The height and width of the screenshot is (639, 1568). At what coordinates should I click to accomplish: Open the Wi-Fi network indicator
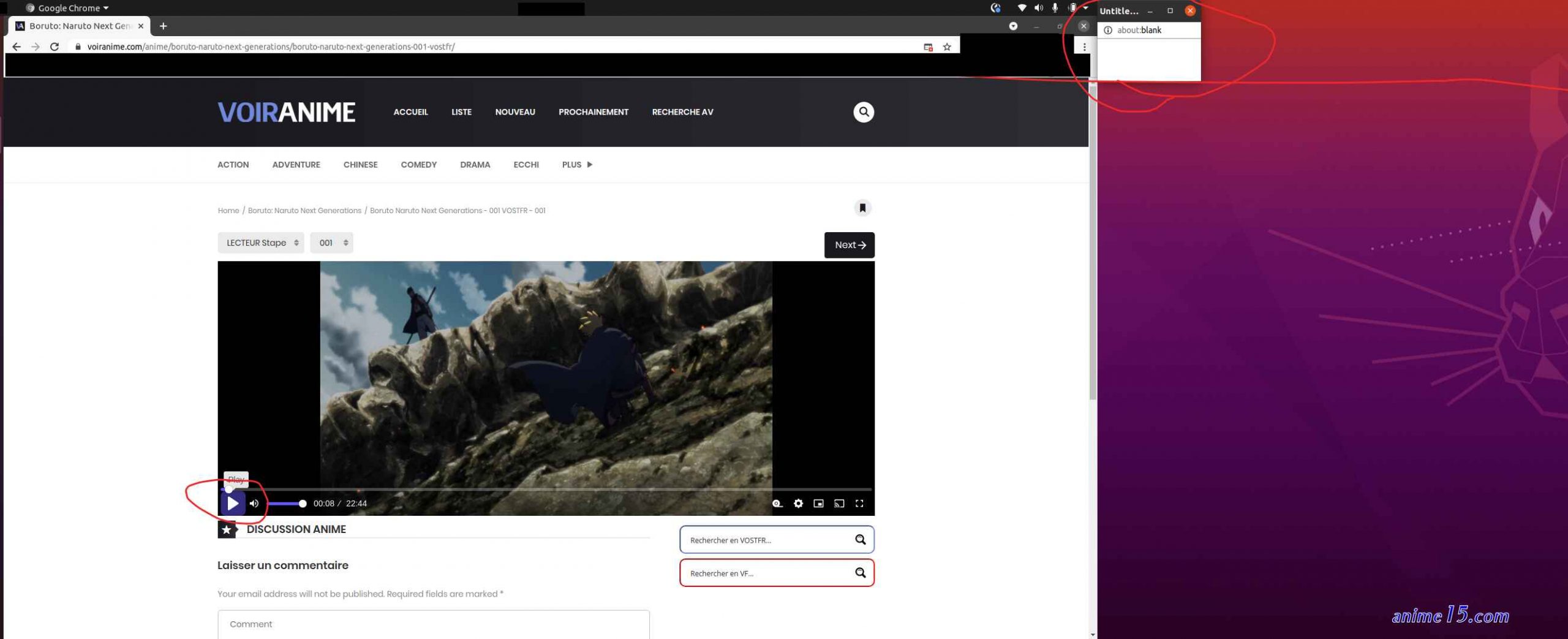coord(1022,8)
